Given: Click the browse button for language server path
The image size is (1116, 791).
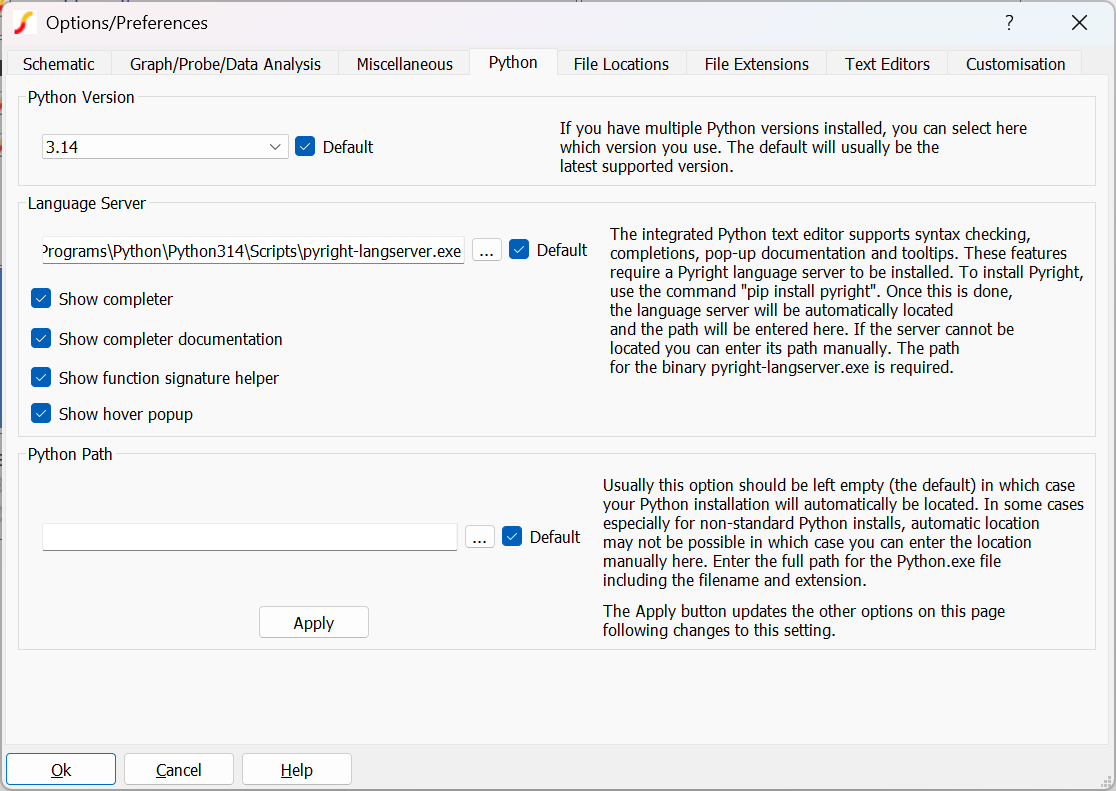Looking at the screenshot, I should click(487, 250).
